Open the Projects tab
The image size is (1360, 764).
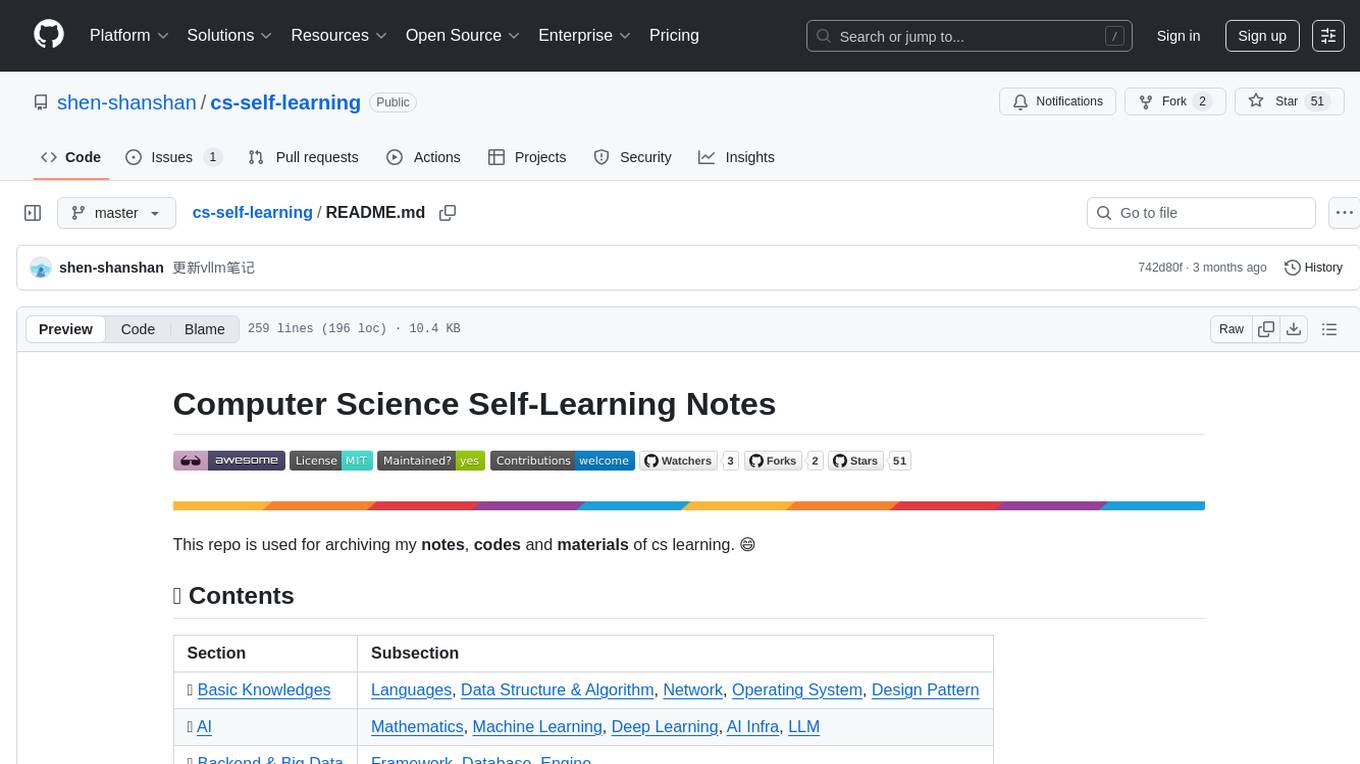click(x=527, y=157)
